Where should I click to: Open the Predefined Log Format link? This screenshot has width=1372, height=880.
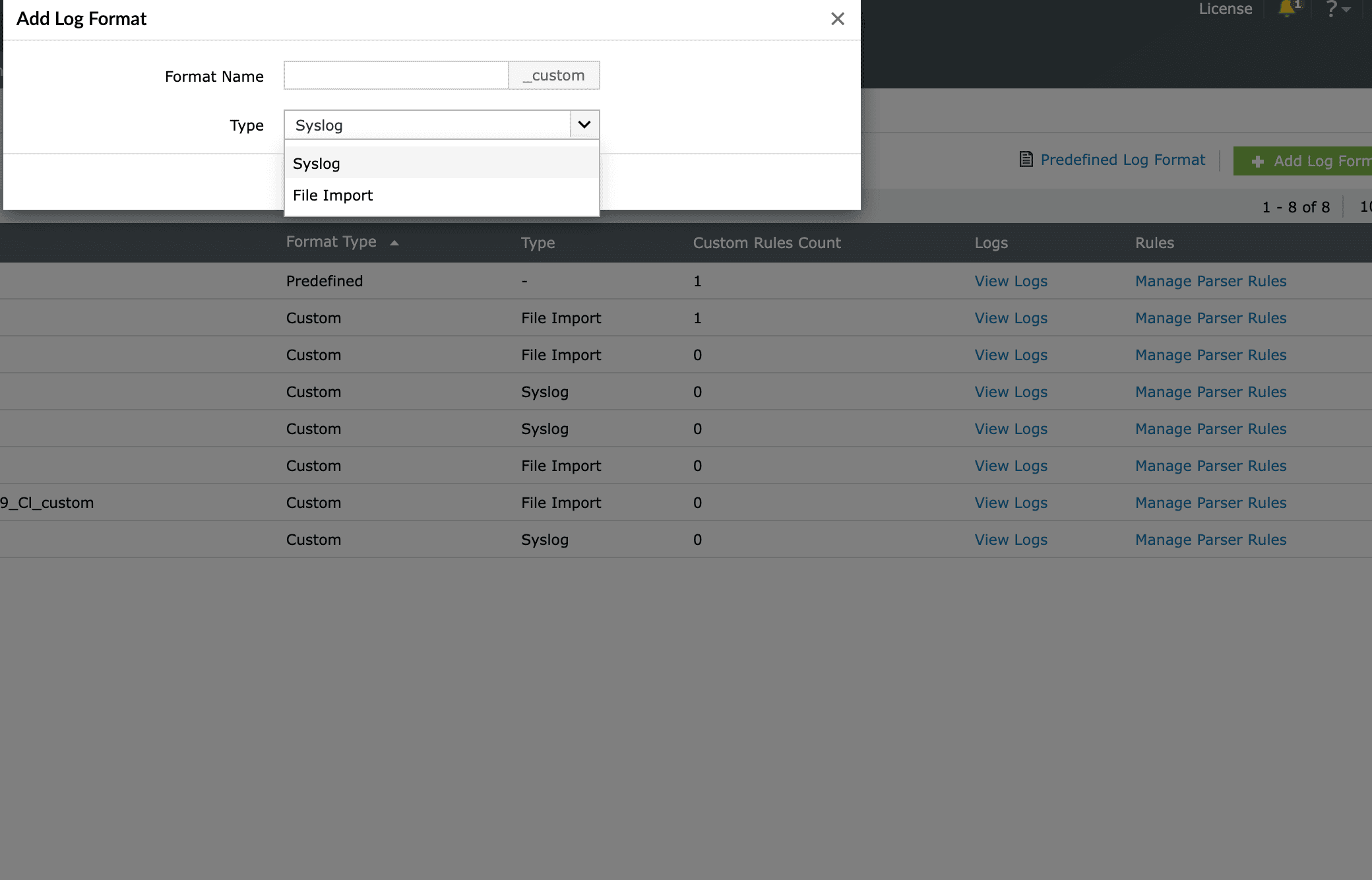click(1122, 159)
